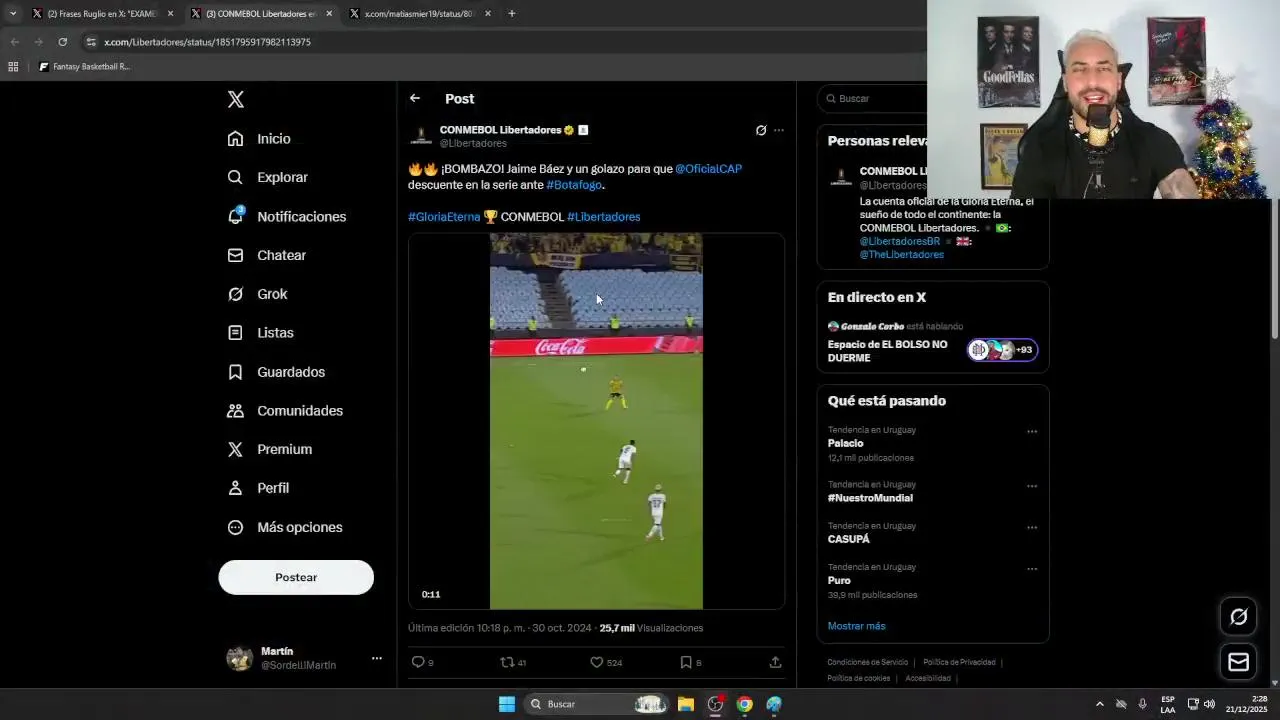Open Perfil person icon
This screenshot has width=1280, height=720.
tap(235, 488)
